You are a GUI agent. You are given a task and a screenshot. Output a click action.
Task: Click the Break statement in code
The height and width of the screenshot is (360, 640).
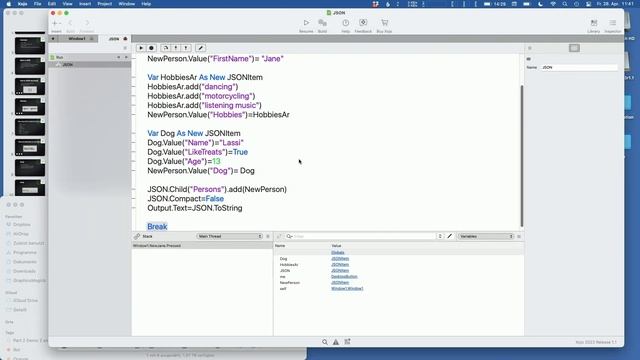pos(157,227)
